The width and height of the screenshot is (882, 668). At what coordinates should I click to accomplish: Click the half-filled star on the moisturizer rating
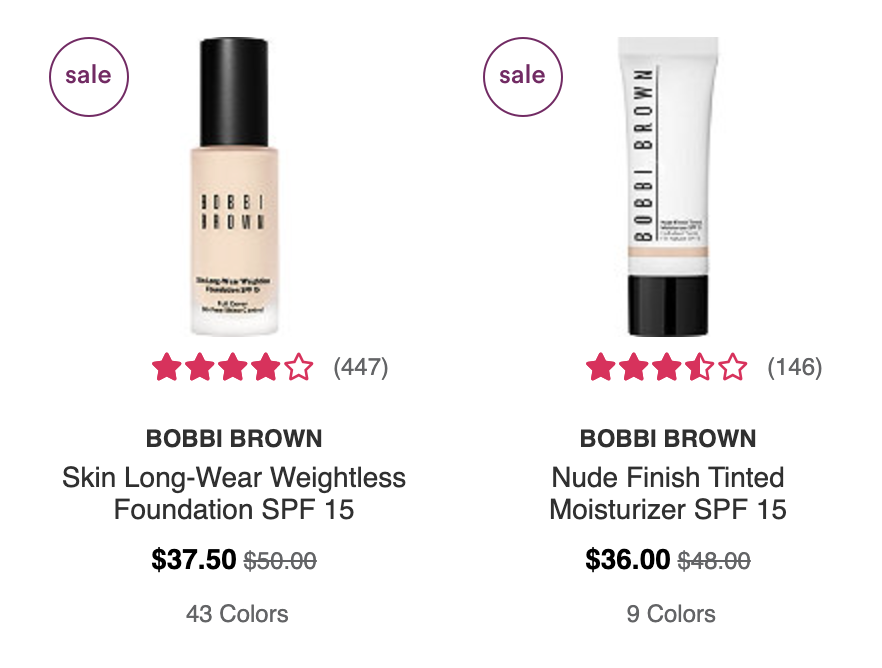point(700,367)
